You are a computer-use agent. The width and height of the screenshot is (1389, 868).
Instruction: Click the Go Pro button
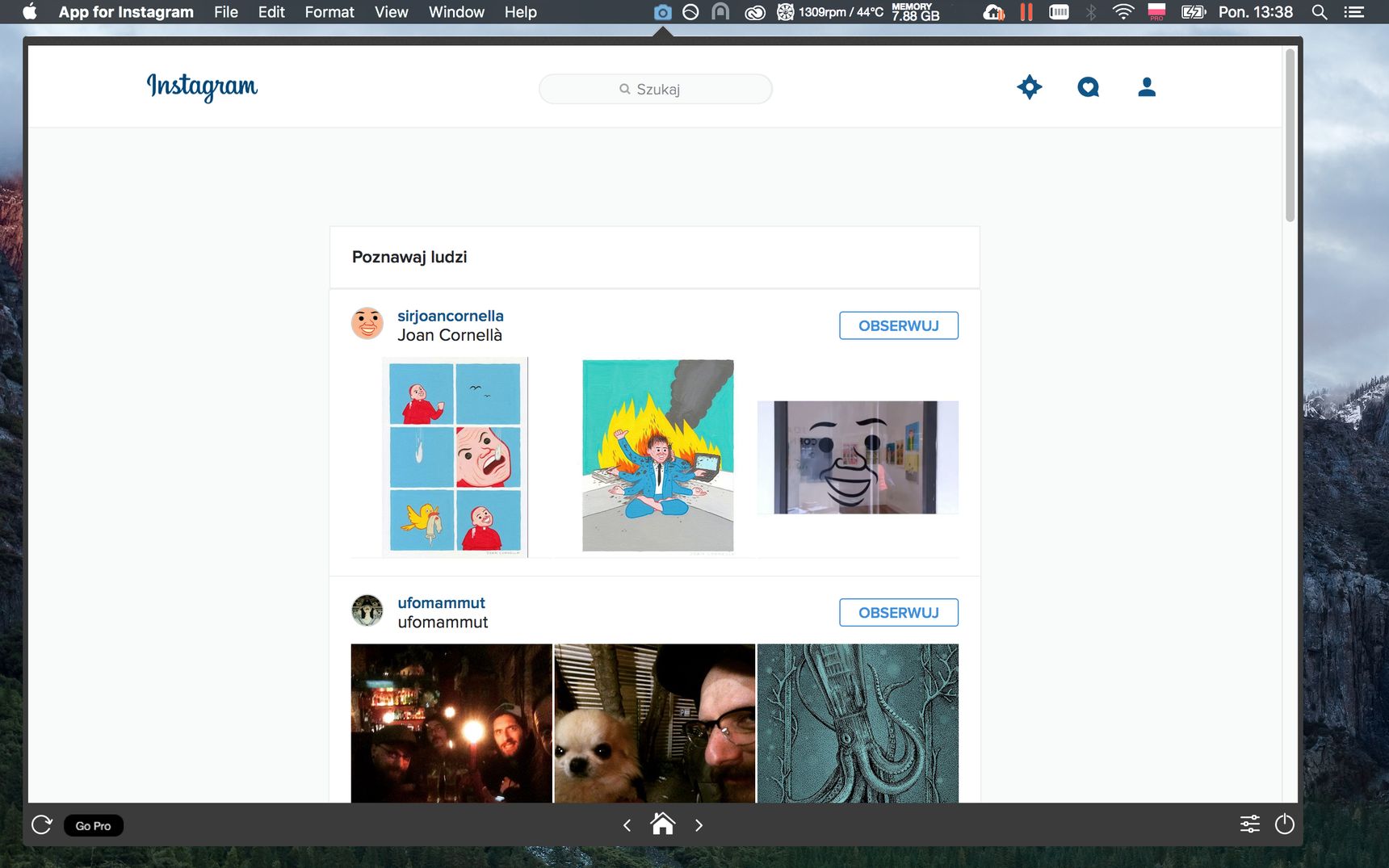(94, 825)
